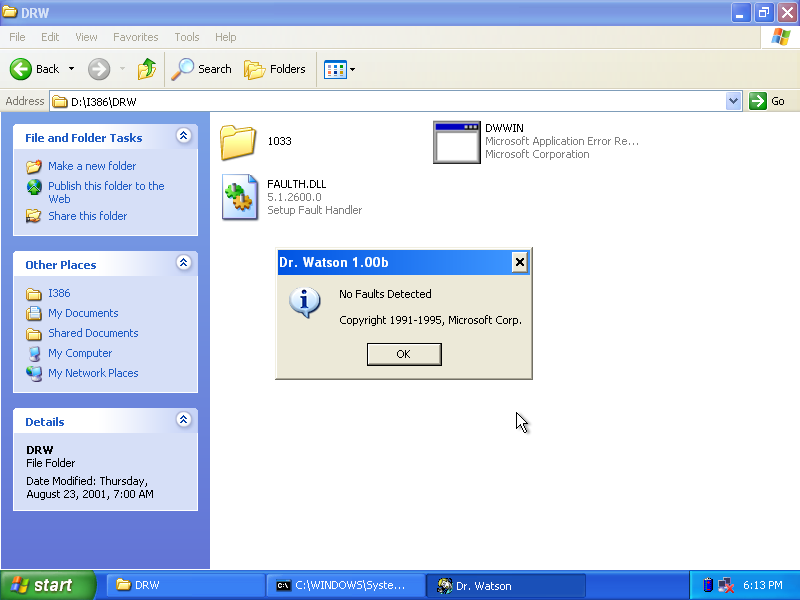
Task: Expand the address bar dropdown arrow
Action: coord(733,101)
